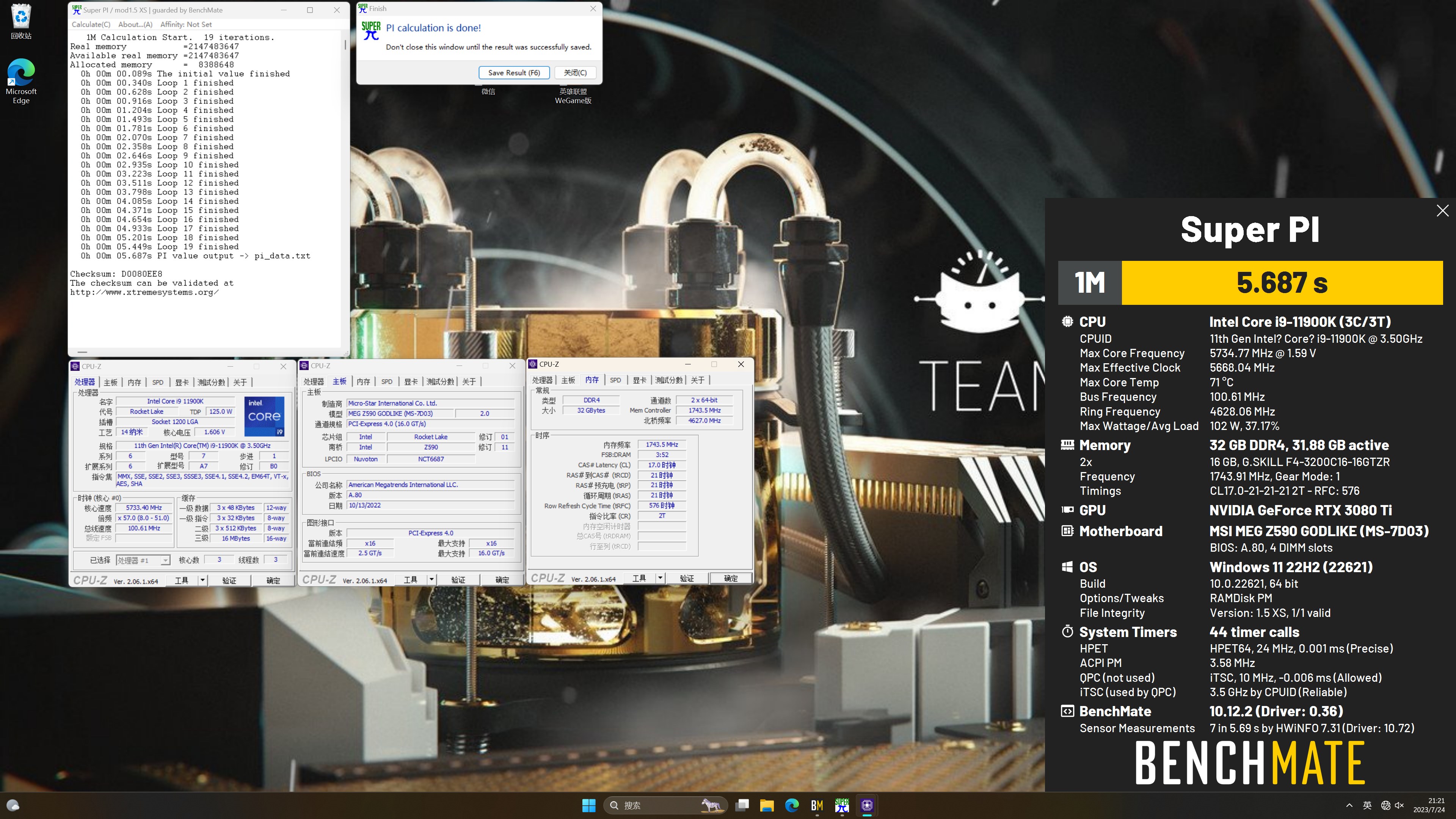Open 工具 dropdown arrow in middle CPU-Z
1456x819 pixels.
431,579
